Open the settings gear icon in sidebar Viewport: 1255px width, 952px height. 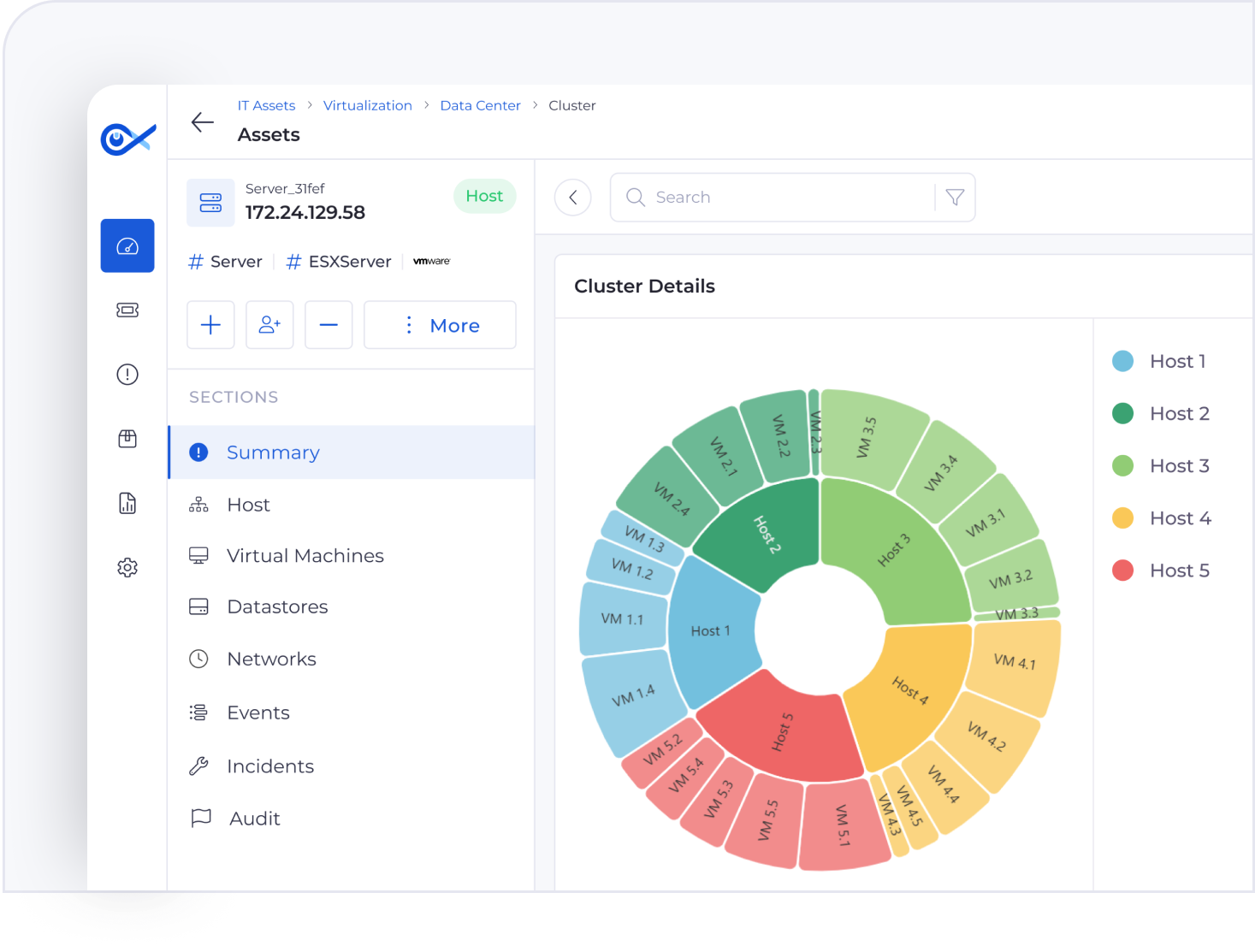point(127,567)
